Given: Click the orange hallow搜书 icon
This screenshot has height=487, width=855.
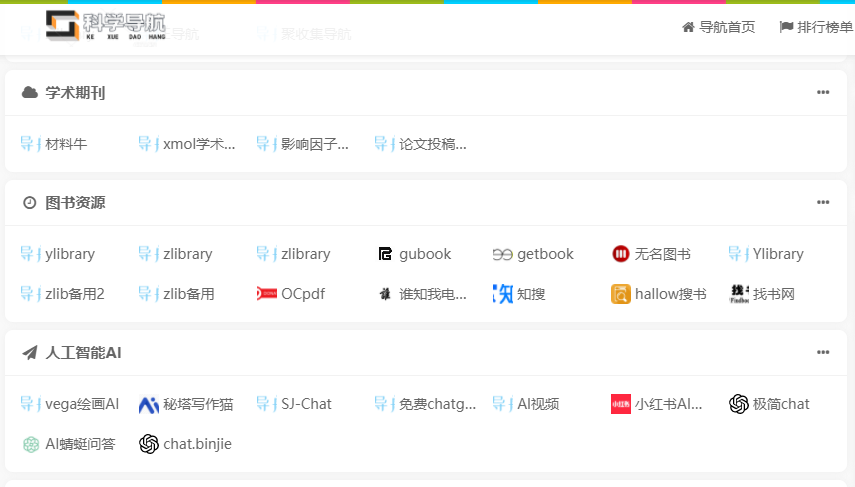Looking at the screenshot, I should pos(621,294).
